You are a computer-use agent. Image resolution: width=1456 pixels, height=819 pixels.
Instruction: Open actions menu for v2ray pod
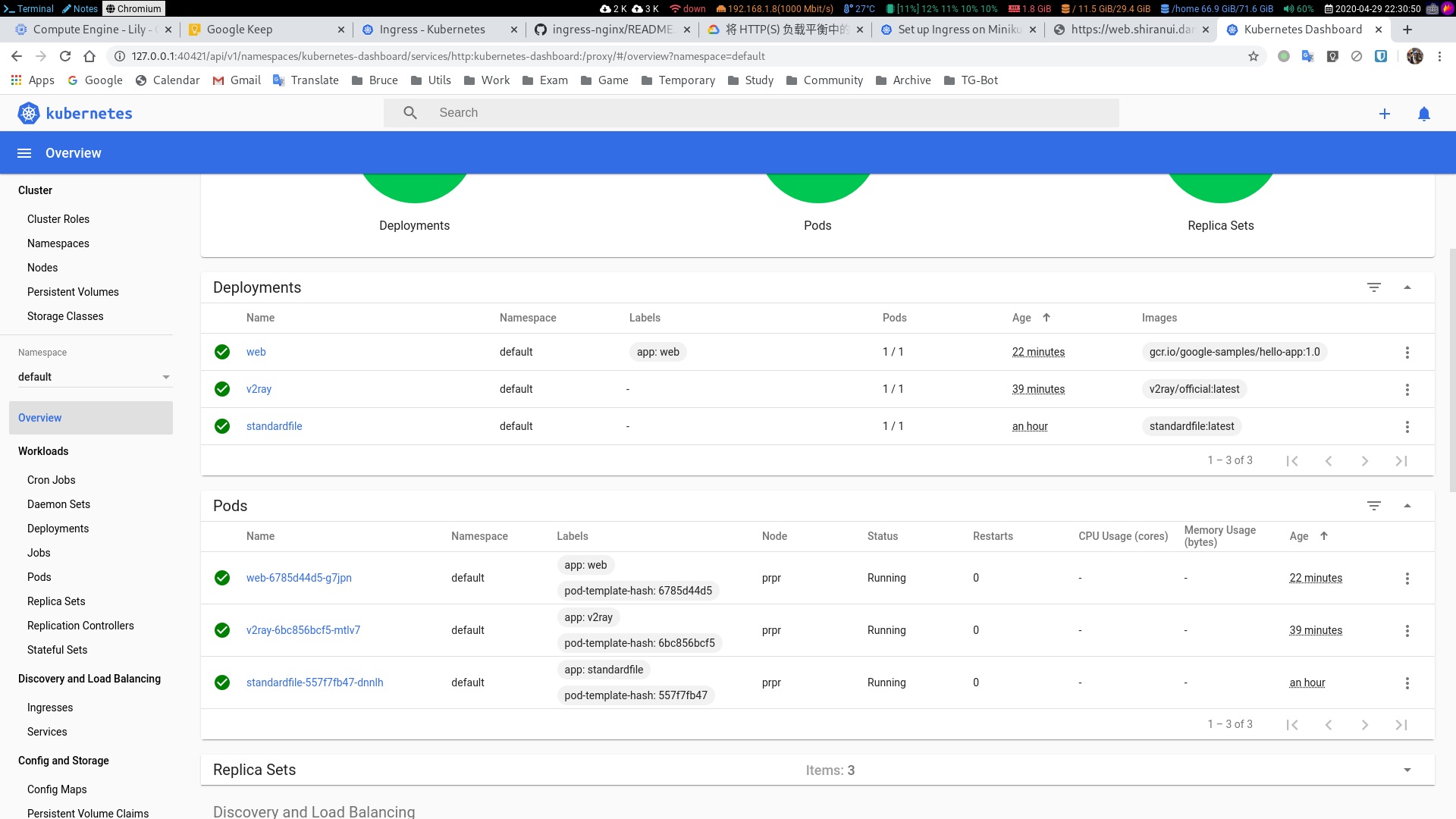pyautogui.click(x=1407, y=631)
